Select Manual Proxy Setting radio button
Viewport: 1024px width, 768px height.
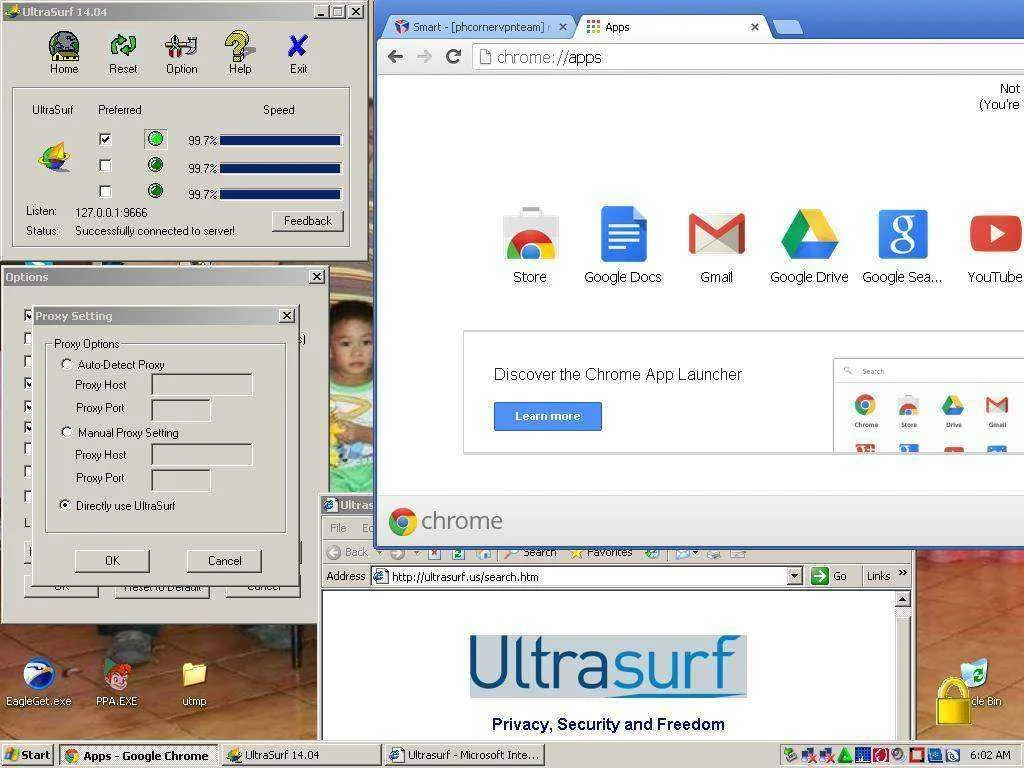click(x=66, y=432)
